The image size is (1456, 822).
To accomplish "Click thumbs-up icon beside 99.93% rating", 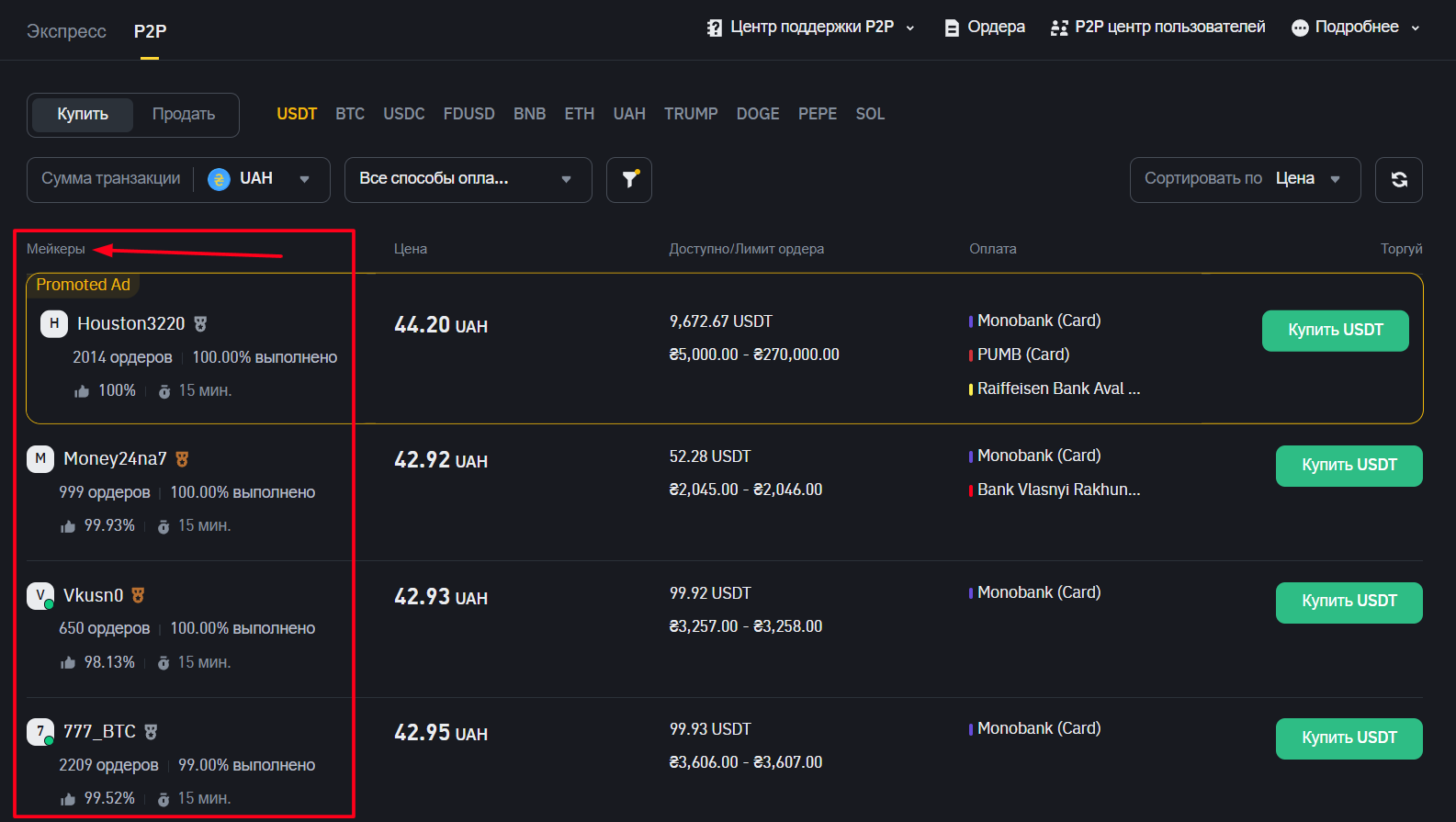I will (x=68, y=526).
